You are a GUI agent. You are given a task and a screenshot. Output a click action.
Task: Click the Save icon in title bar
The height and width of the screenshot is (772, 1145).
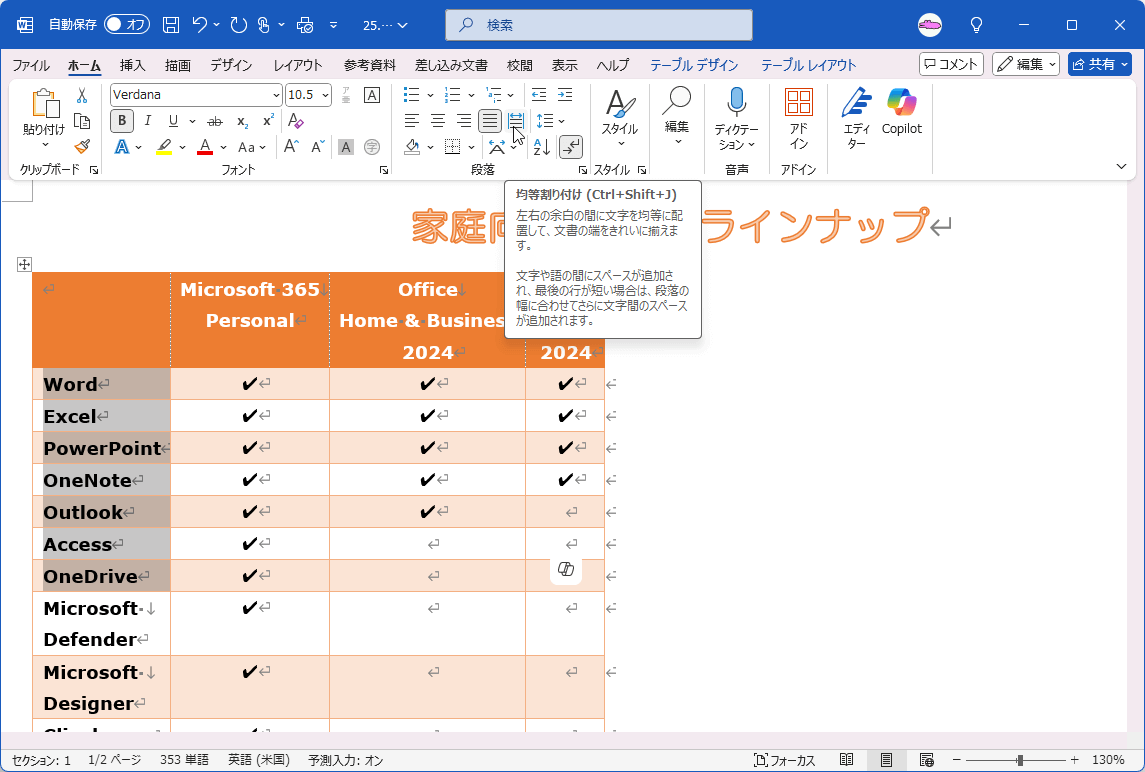[x=171, y=25]
